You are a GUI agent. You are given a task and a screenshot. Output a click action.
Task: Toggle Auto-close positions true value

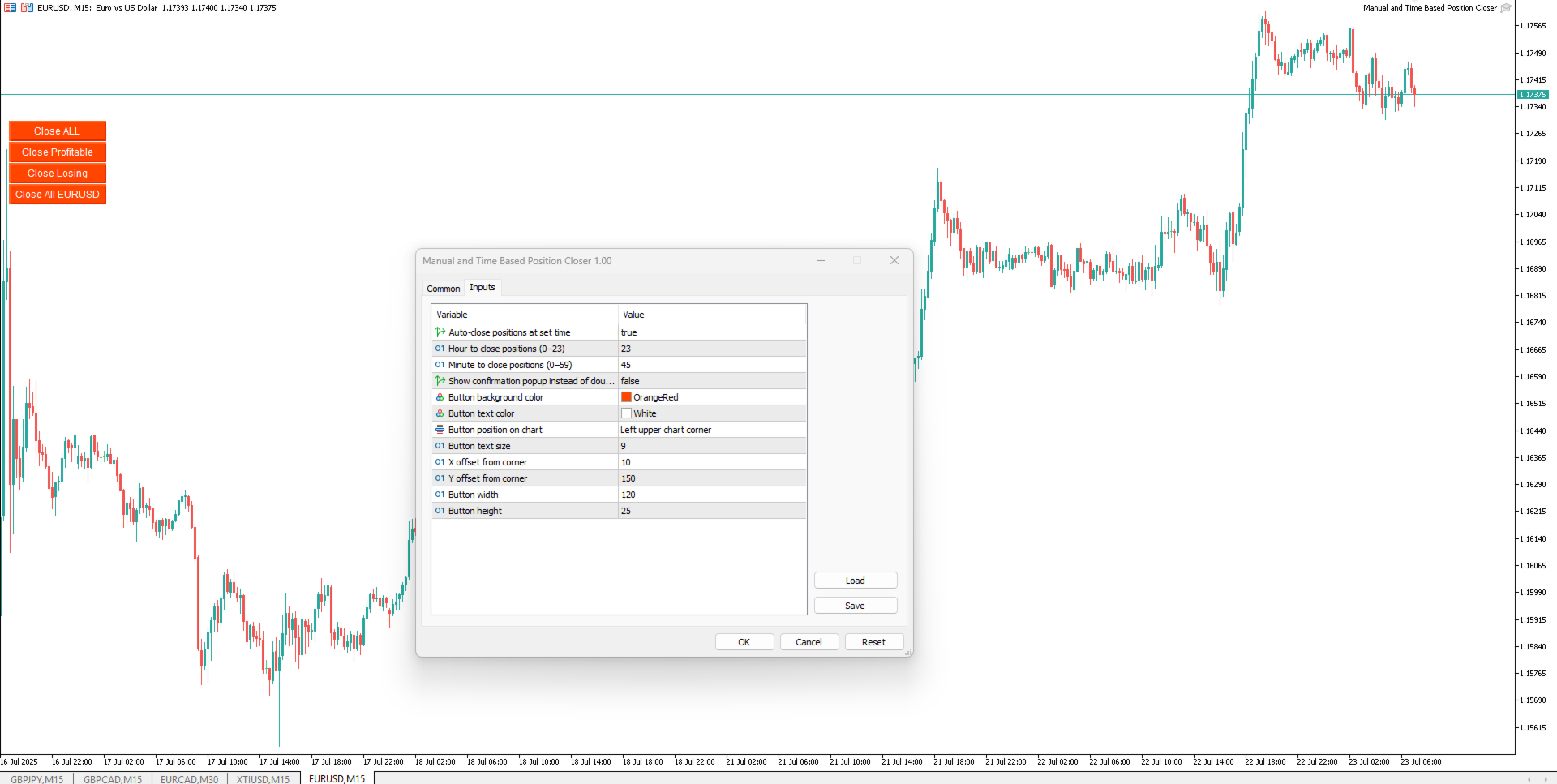point(712,332)
